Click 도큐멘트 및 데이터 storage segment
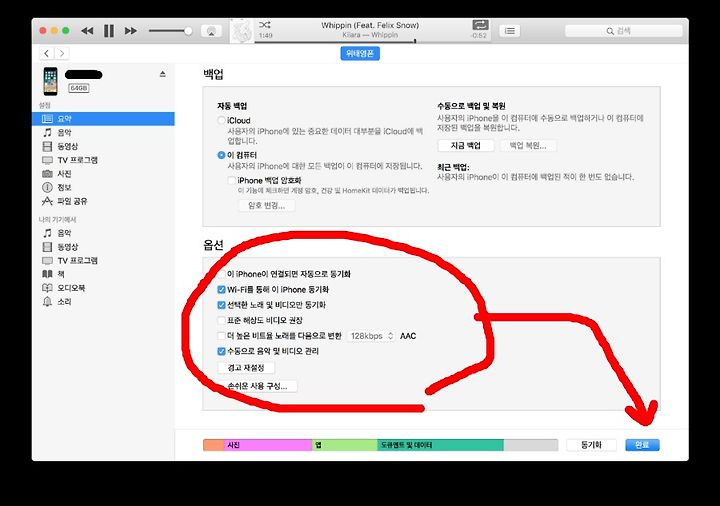Image resolution: width=720 pixels, height=506 pixels. (440, 445)
